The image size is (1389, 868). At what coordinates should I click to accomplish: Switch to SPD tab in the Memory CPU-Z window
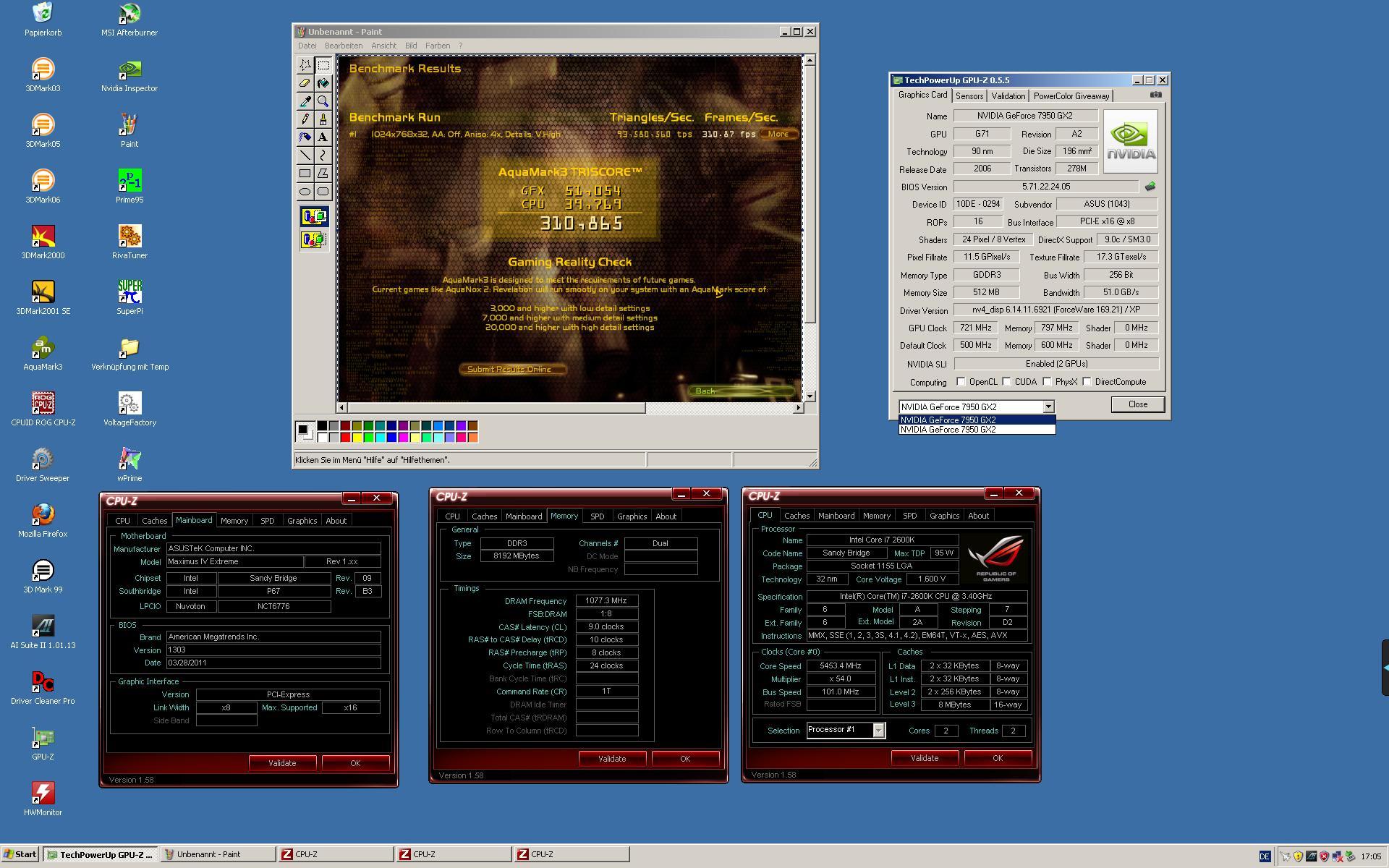tap(597, 516)
